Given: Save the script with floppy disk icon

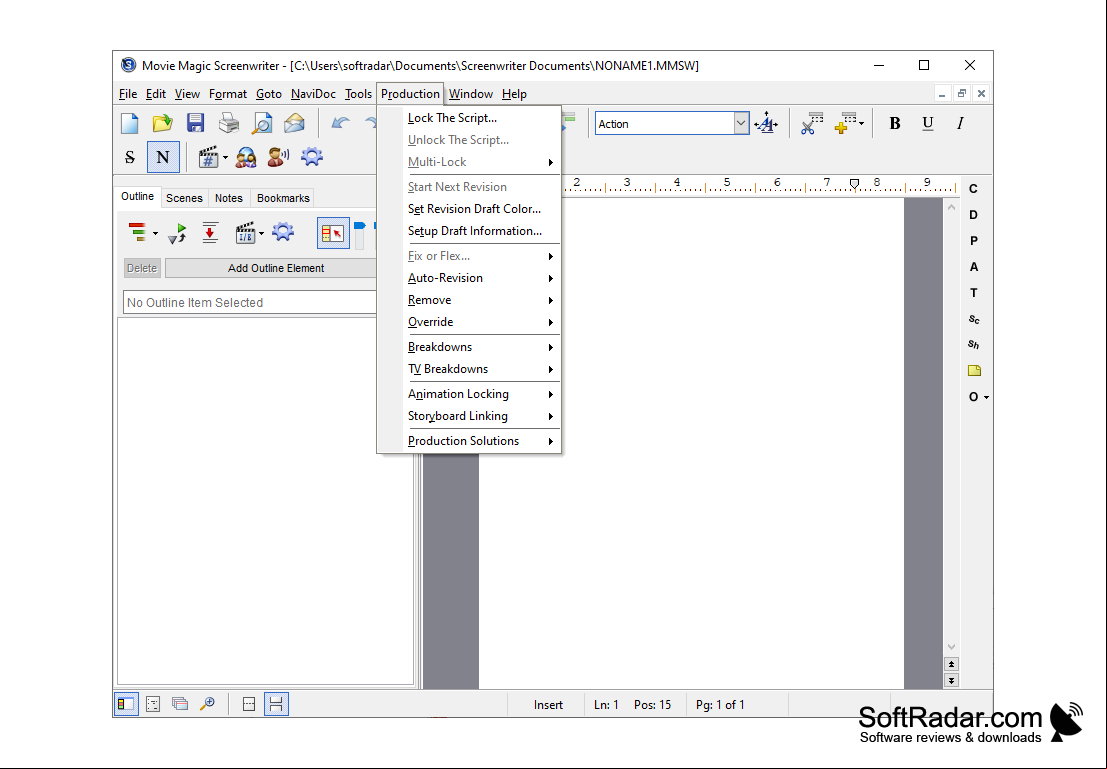Looking at the screenshot, I should (196, 124).
